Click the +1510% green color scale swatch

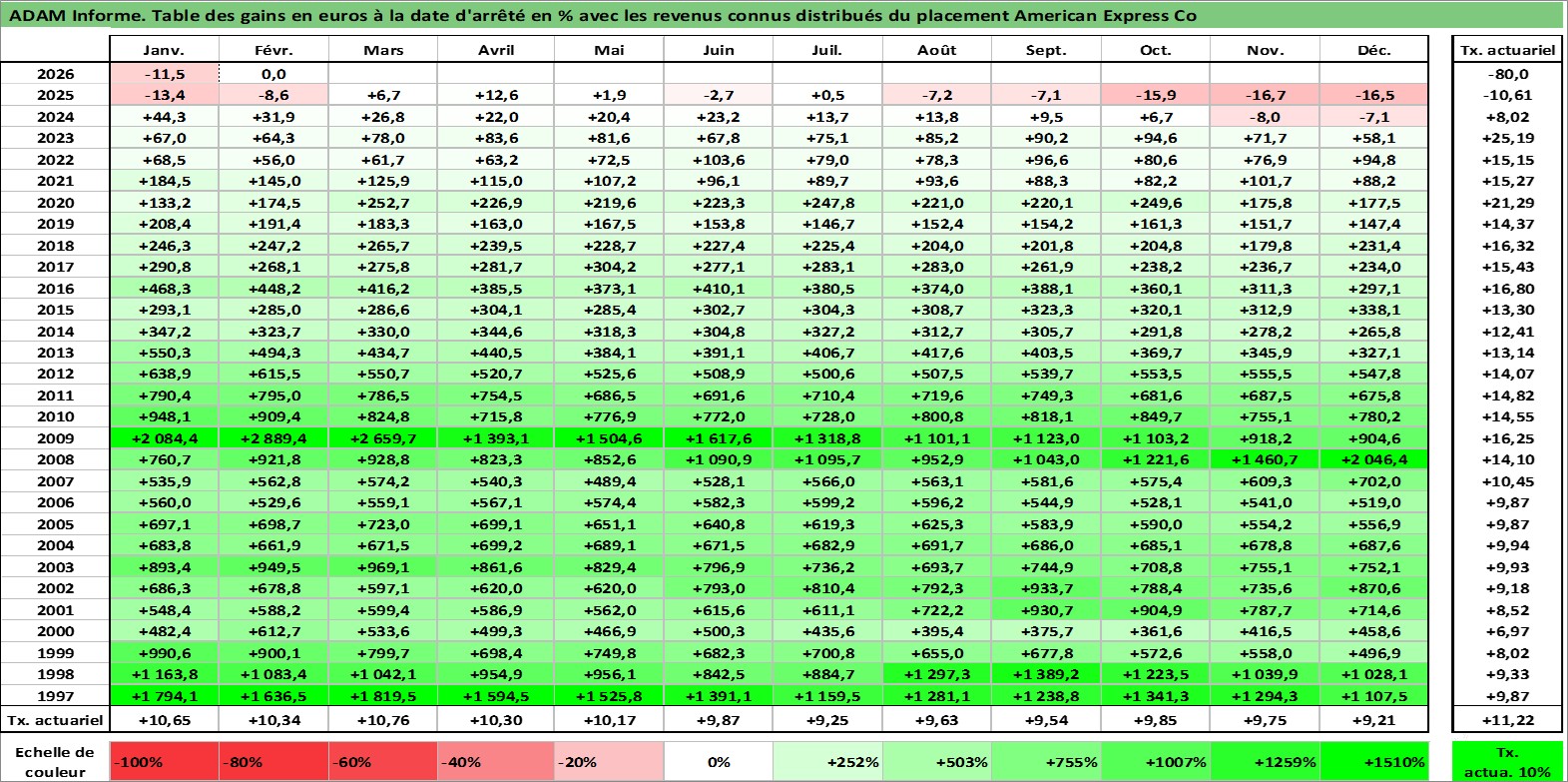1374,761
